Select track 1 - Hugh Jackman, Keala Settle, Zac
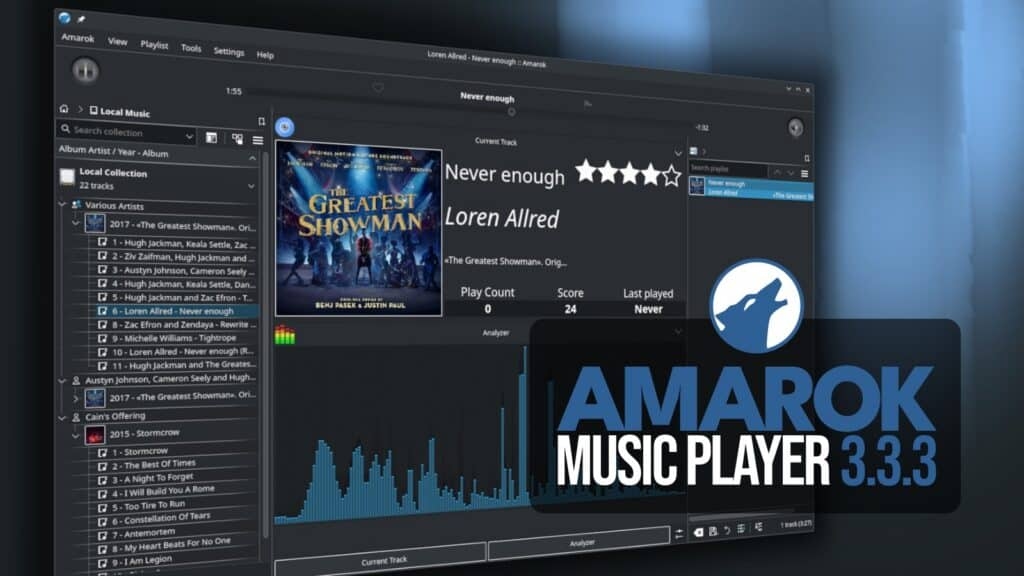Image resolution: width=1024 pixels, height=576 pixels. coord(176,243)
